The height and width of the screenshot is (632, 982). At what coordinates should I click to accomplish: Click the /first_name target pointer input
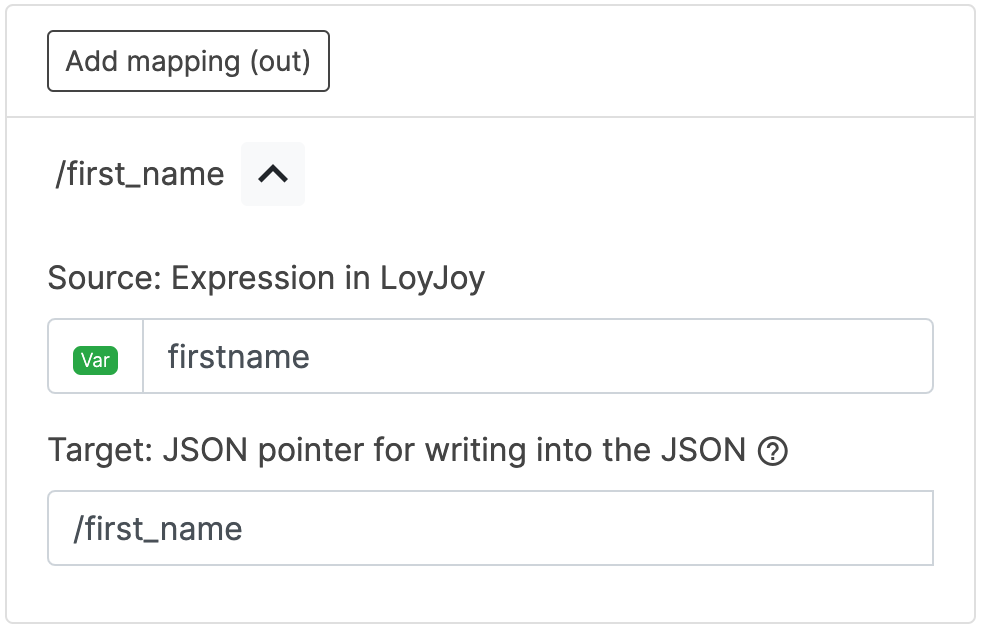coord(490,528)
